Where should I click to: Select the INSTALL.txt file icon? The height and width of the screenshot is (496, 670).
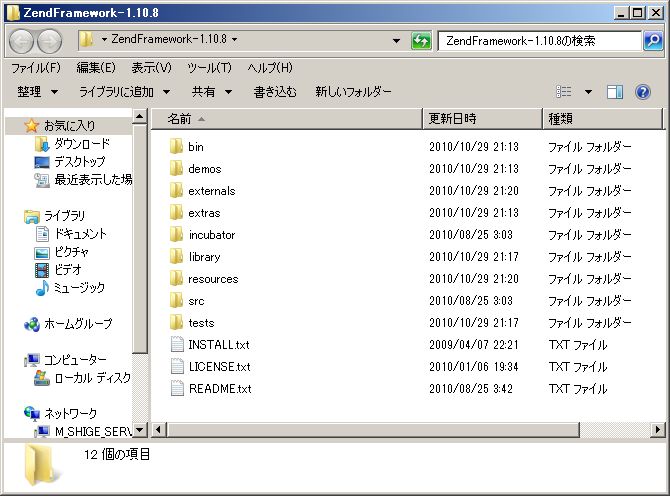[177, 344]
